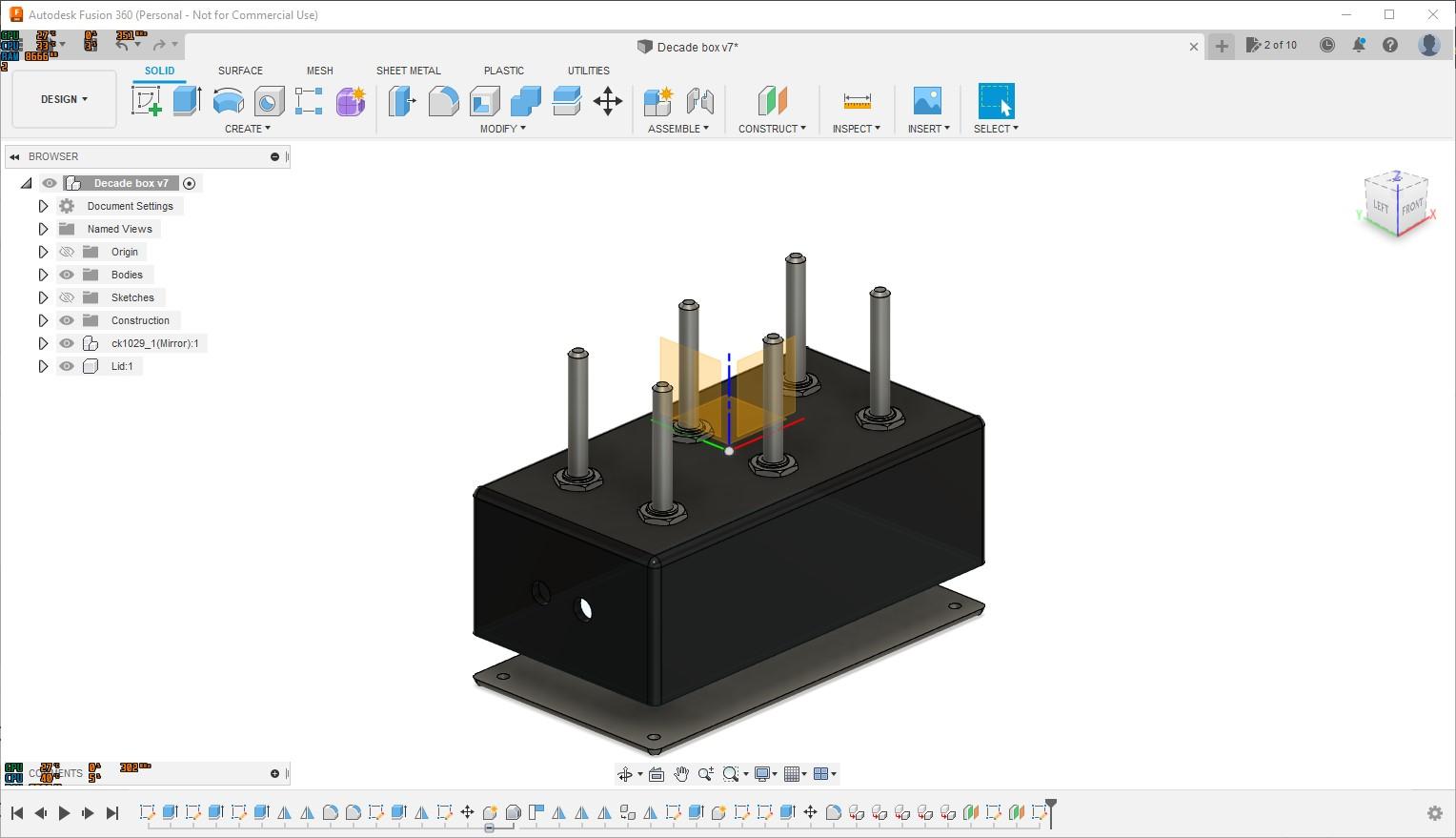The image size is (1456, 838).
Task: Switch to the PLASTIC tab
Action: point(504,71)
